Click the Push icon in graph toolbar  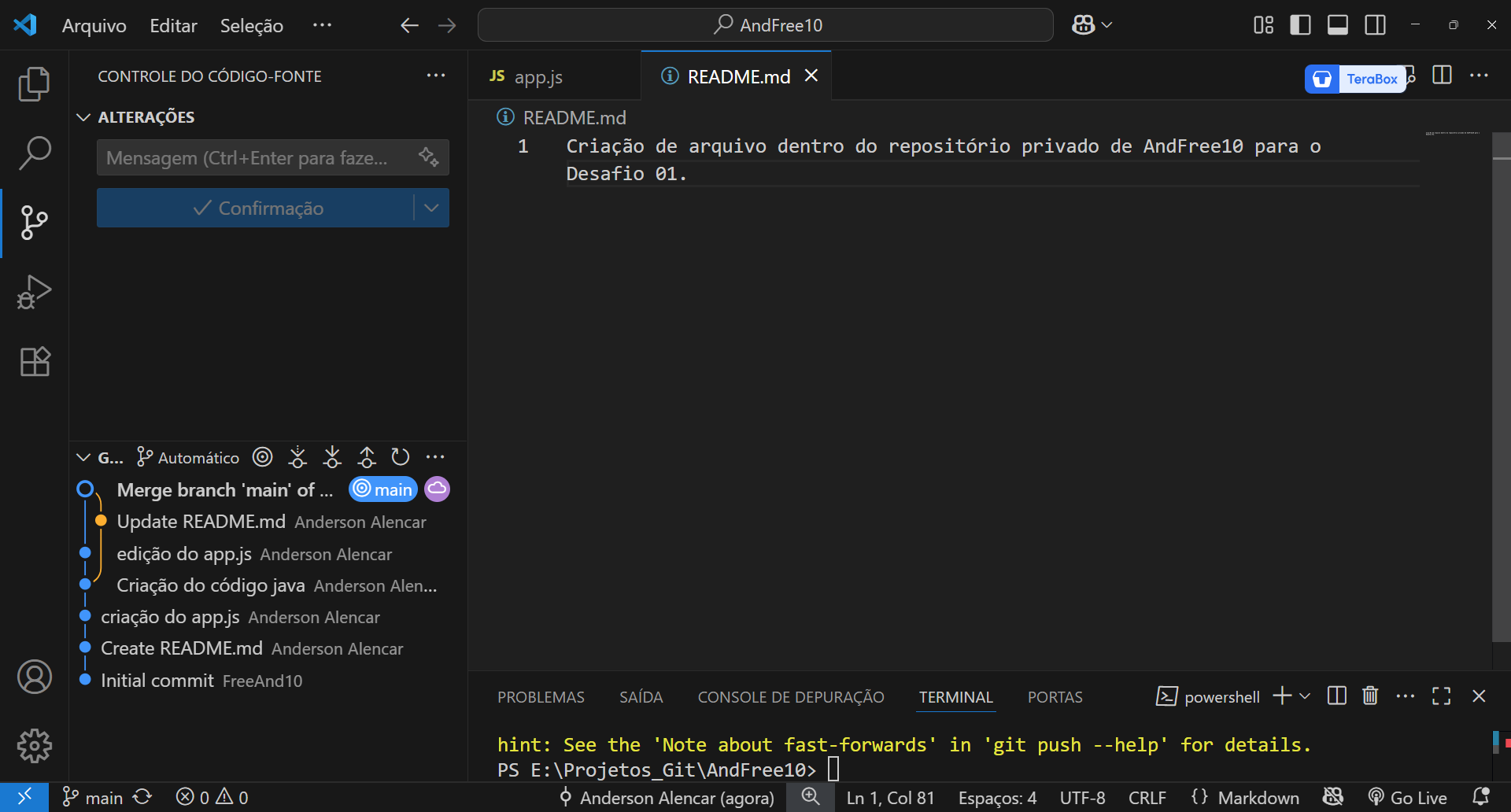367,457
